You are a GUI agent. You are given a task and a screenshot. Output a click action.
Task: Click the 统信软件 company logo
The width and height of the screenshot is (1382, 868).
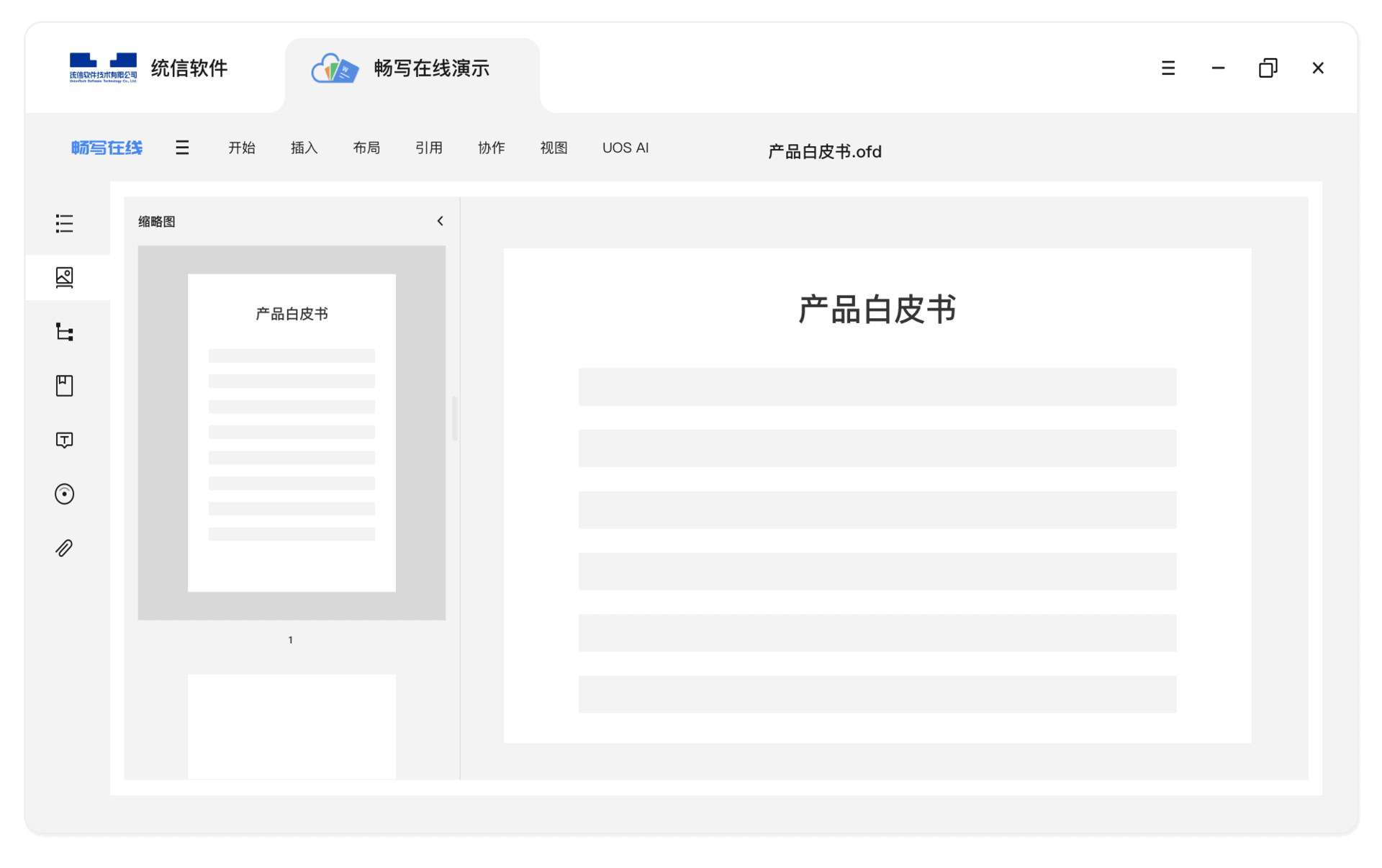(103, 68)
